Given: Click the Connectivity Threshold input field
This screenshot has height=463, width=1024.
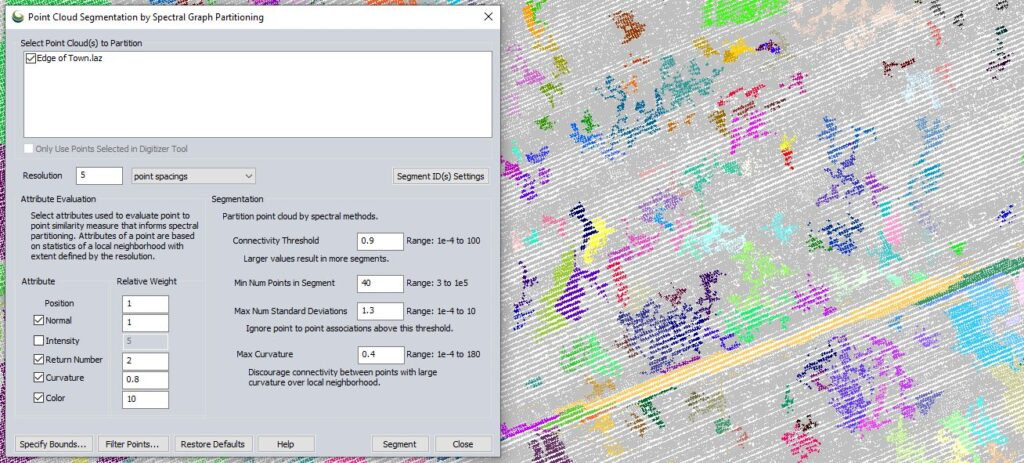Looking at the screenshot, I should (381, 241).
